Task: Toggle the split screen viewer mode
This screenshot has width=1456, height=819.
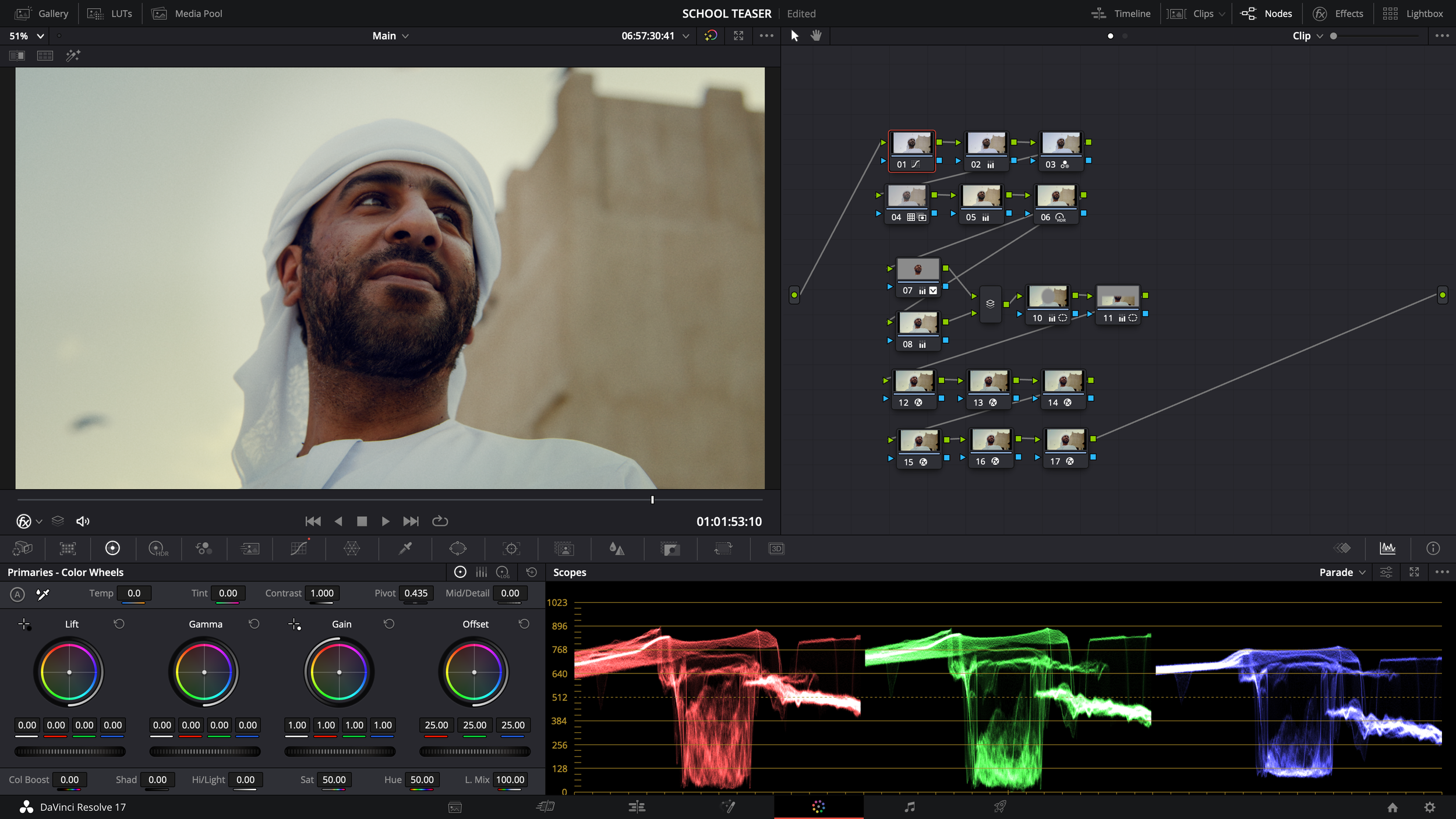Action: (x=45, y=55)
